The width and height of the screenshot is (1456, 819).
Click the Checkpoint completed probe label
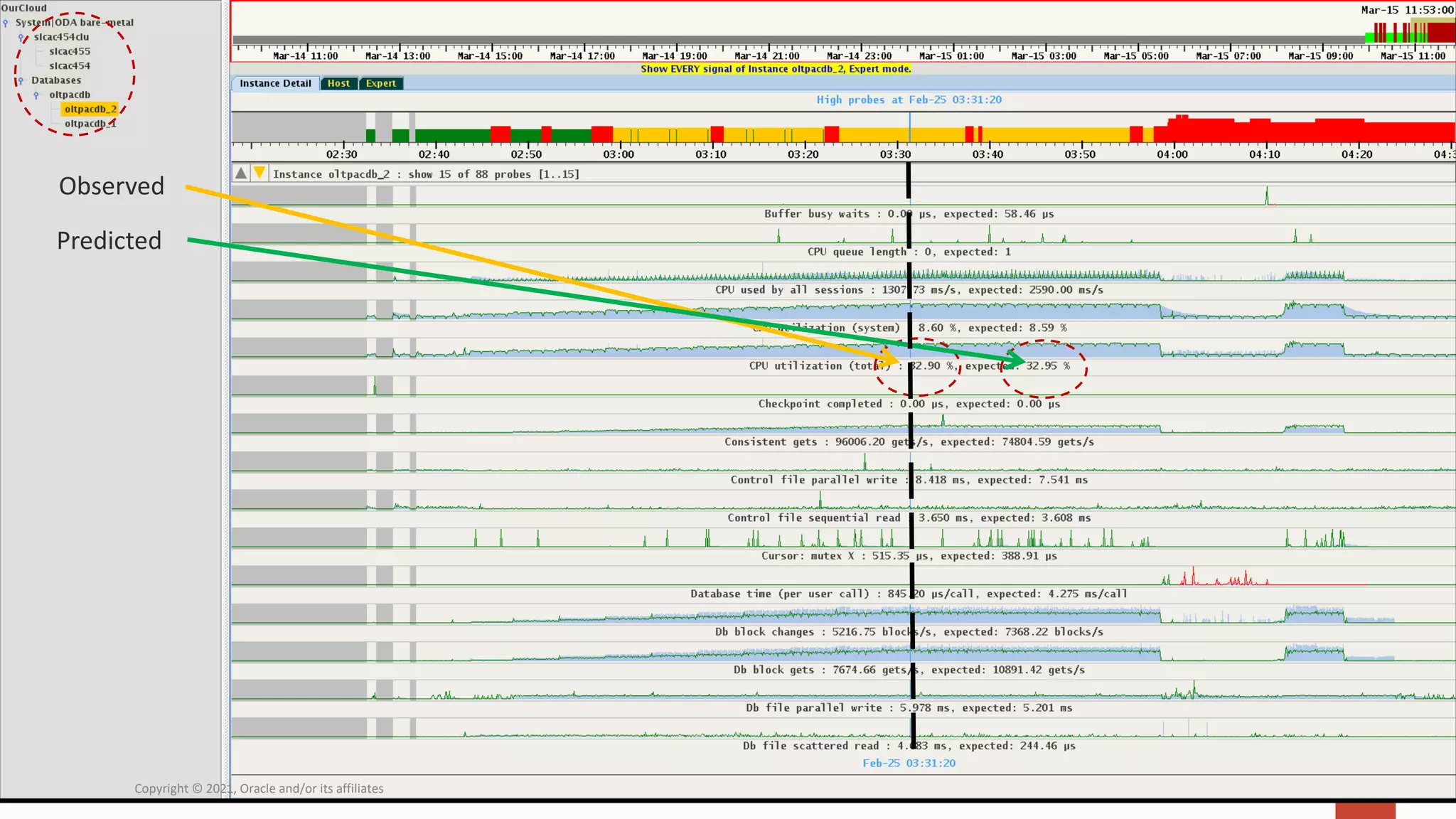coord(909,404)
